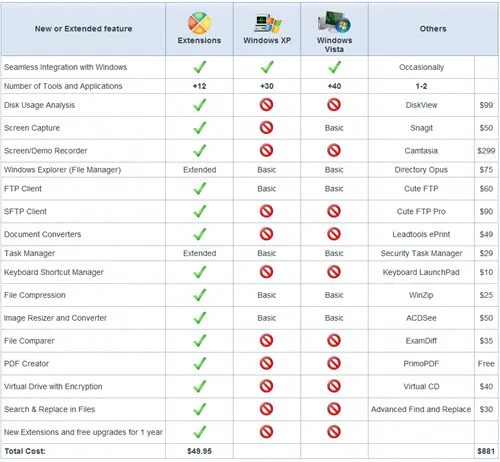
Task: Click the $881 total for Others
Action: [x=486, y=451]
